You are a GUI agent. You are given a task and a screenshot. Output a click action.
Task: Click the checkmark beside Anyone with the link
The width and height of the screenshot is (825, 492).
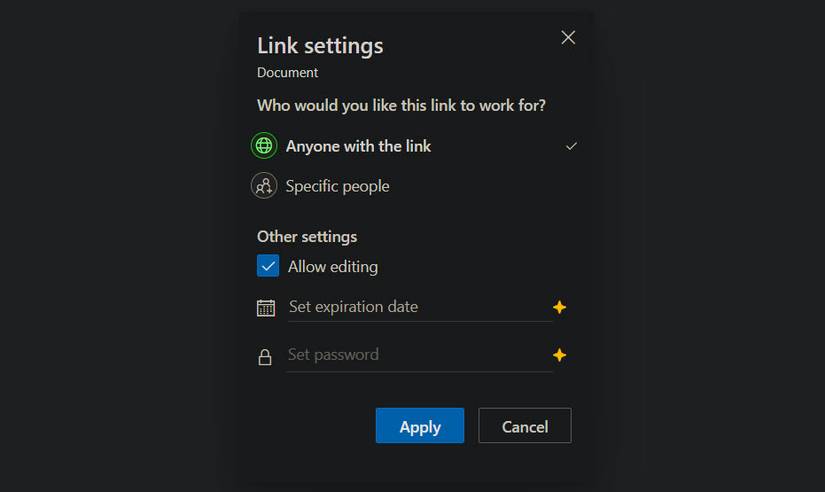(x=571, y=146)
